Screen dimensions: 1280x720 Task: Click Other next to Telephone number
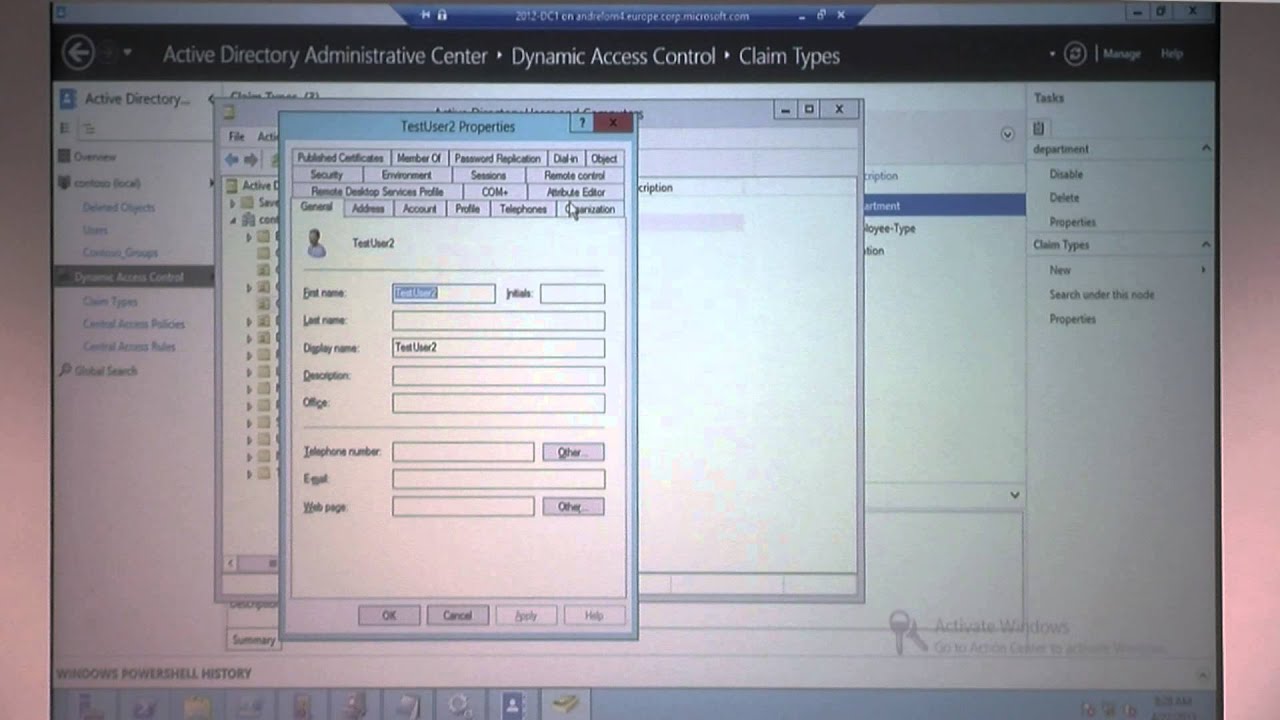pos(573,452)
